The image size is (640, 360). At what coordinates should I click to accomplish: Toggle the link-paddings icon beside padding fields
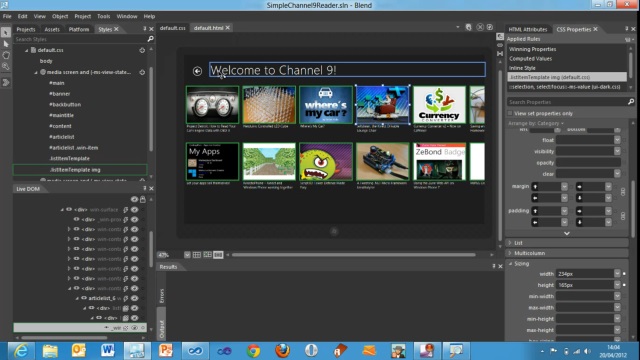pos(623,216)
